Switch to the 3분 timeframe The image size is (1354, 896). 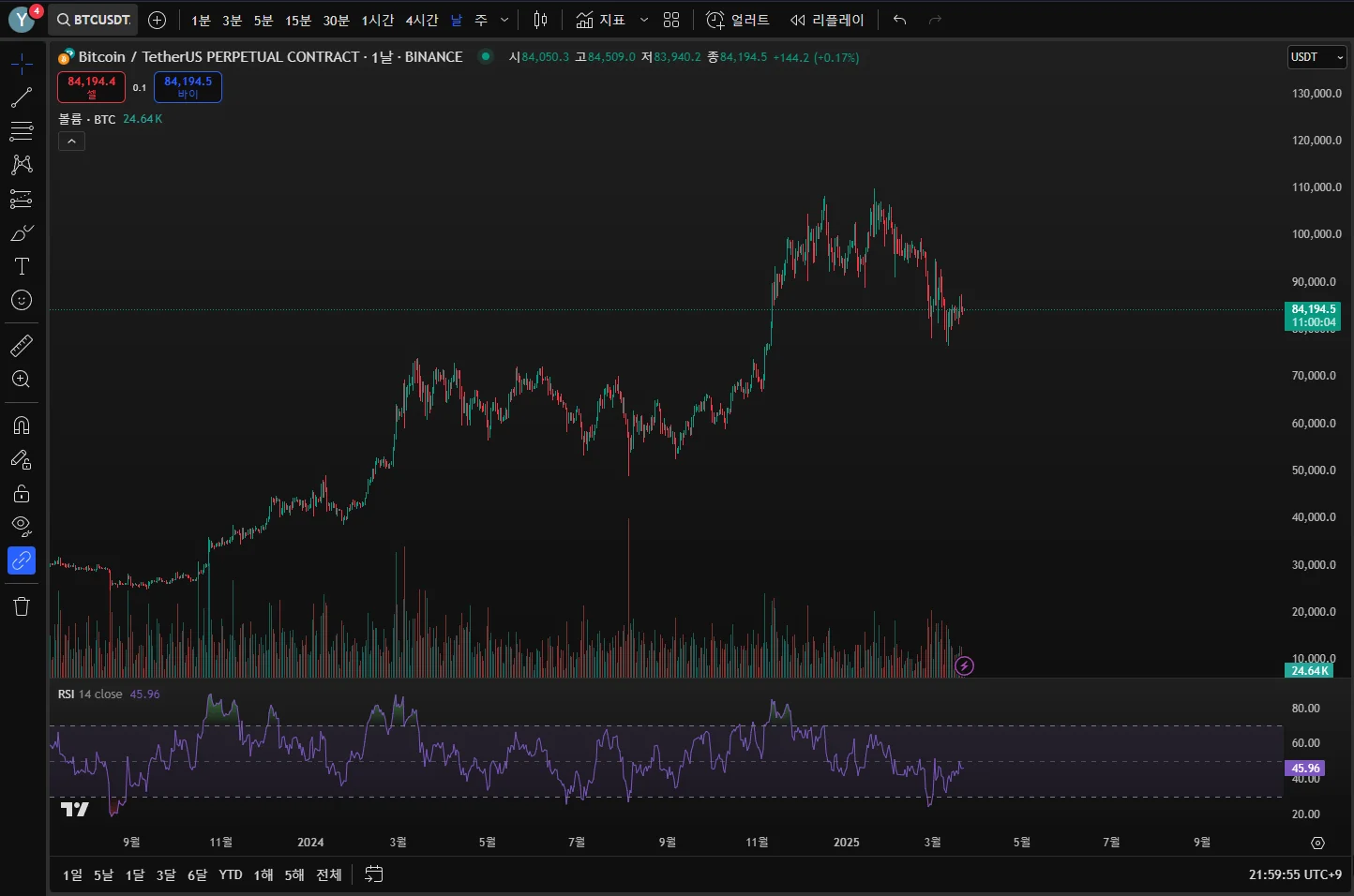click(x=232, y=20)
